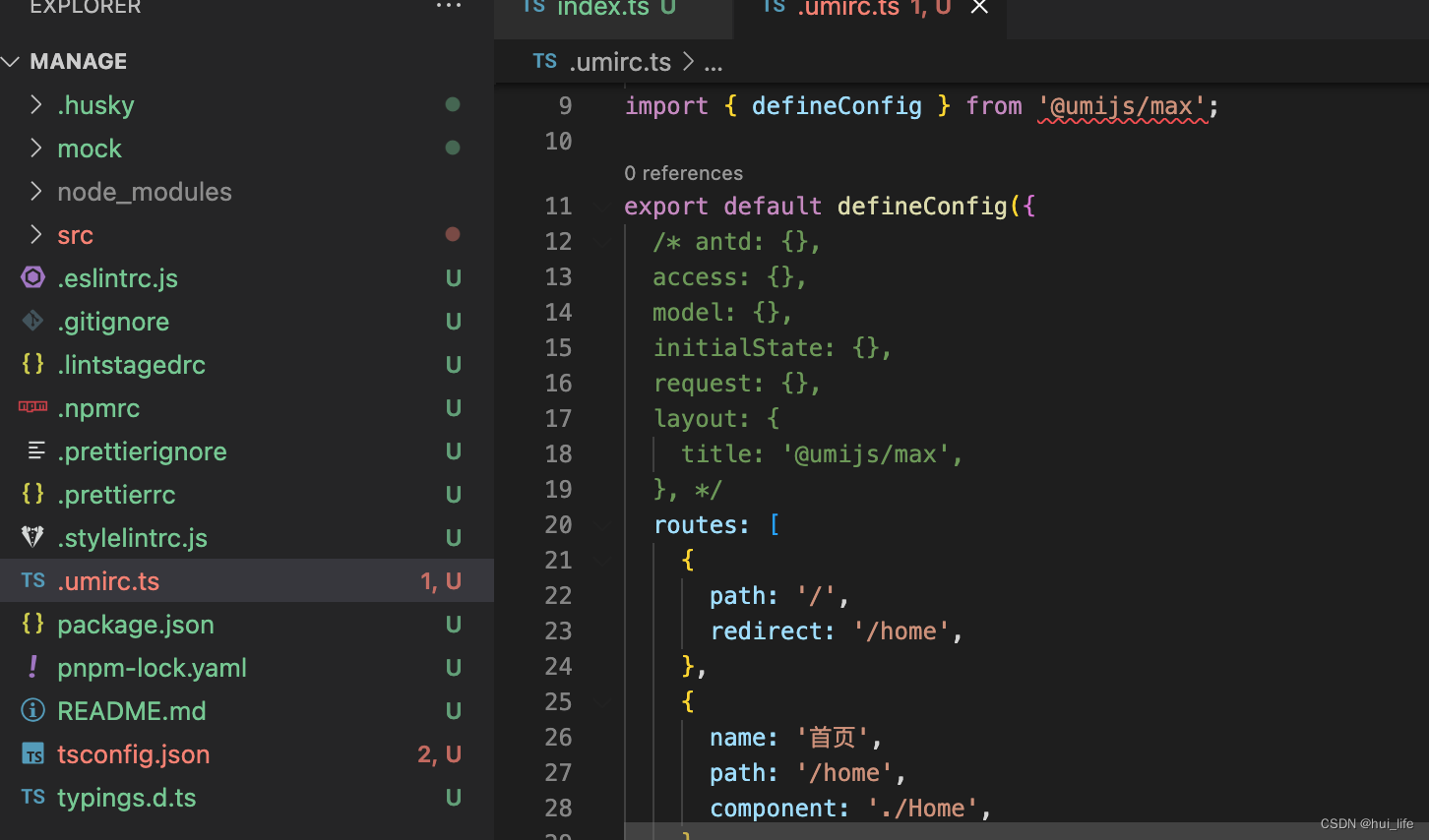
Task: Click the '1, U' badge of .umirc.ts row
Action: click(441, 581)
